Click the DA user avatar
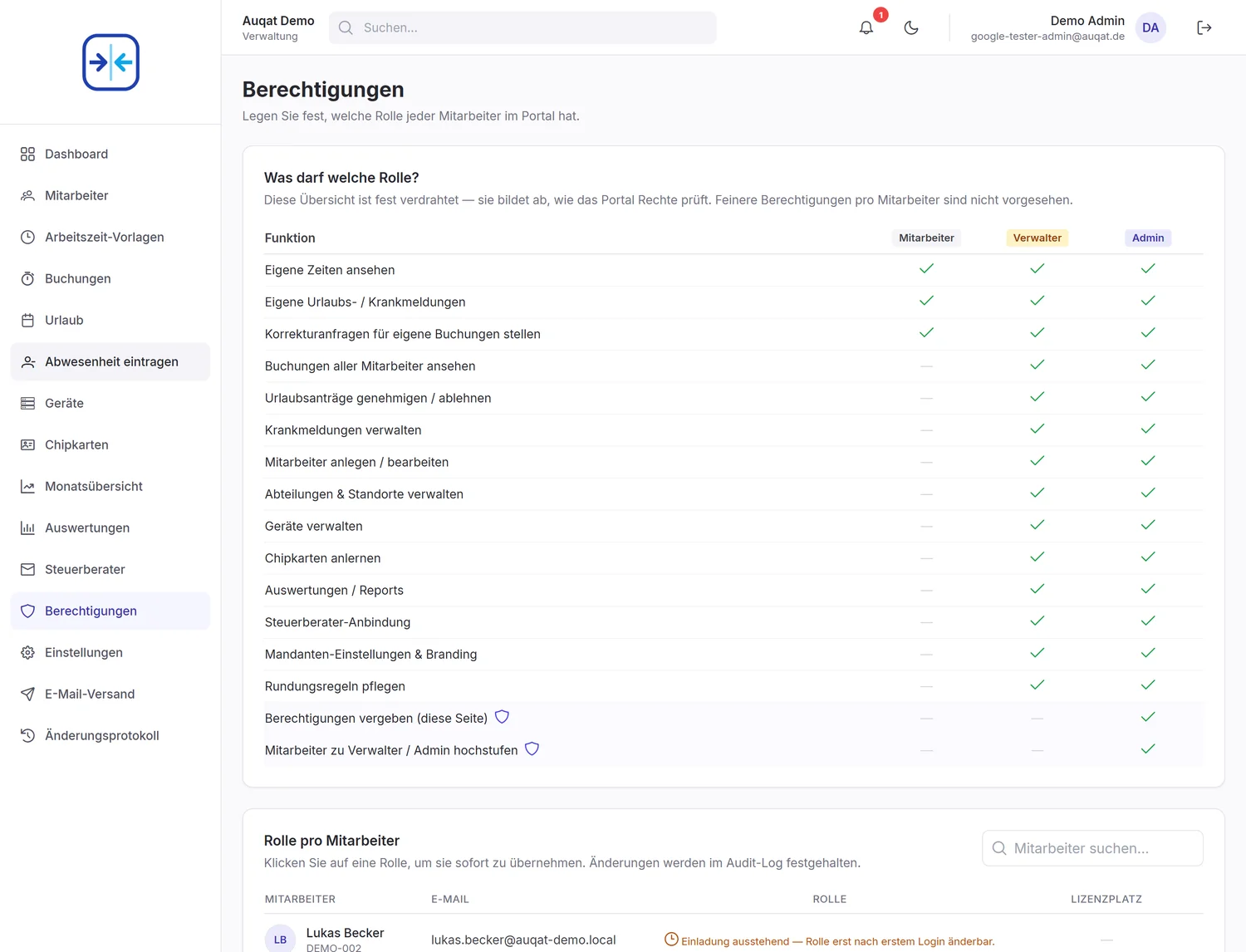 pyautogui.click(x=1150, y=27)
